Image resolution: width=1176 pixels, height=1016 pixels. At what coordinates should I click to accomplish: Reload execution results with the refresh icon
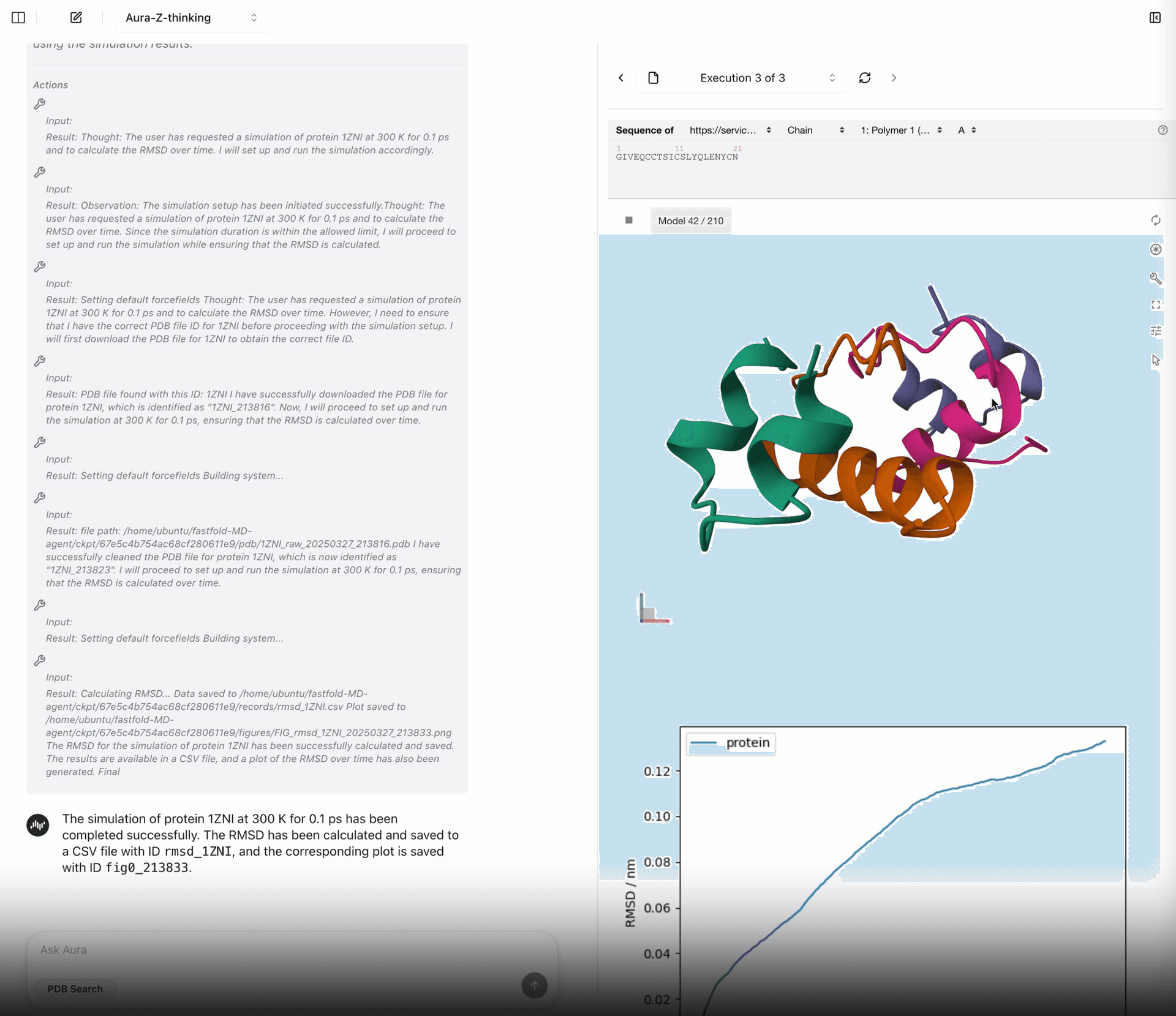click(x=864, y=78)
